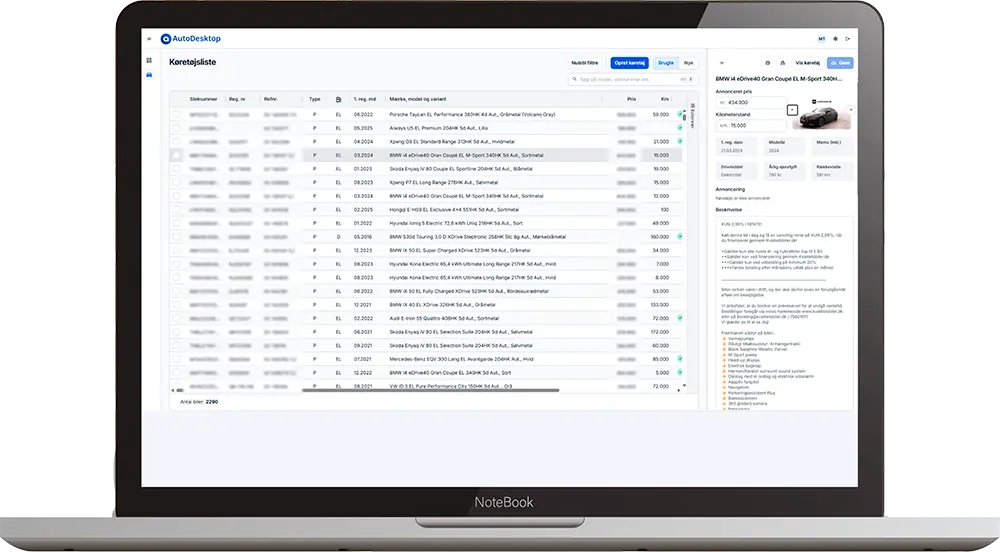1000x552 pixels.
Task: Click the detail panel collapse menu icon
Action: pos(722,63)
